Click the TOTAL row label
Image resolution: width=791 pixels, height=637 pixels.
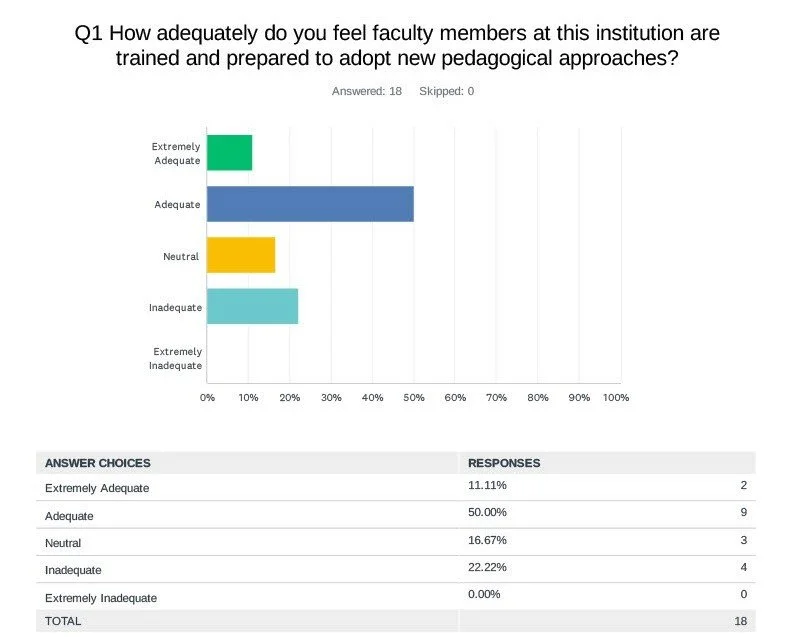pos(63,621)
